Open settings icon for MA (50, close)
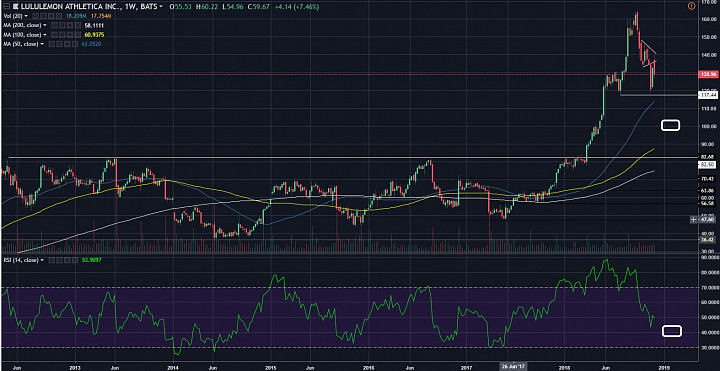This screenshot has height=371, width=720. 59,44
